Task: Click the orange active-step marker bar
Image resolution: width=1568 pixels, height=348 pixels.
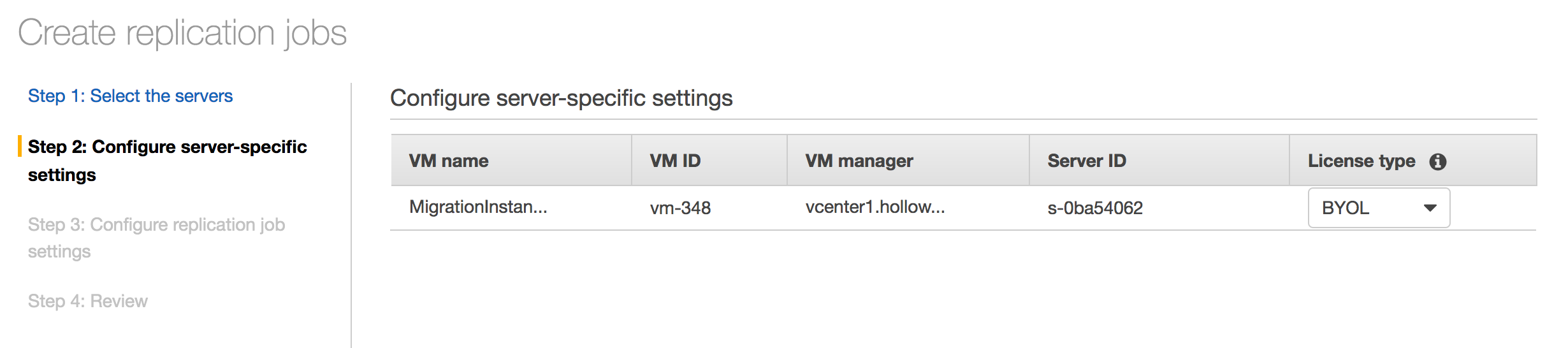Action: pos(20,147)
